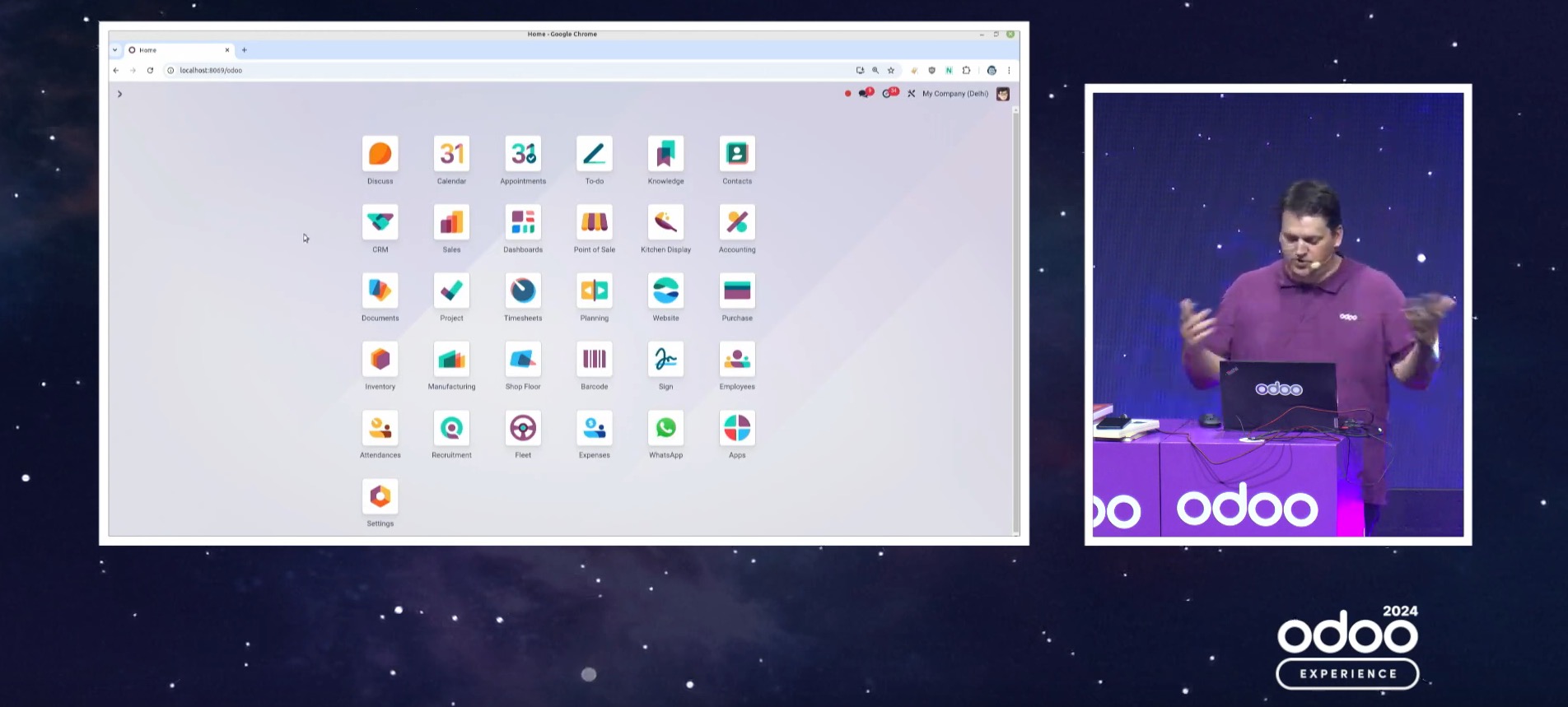Screen dimensions: 1568x707
Task: Open the WhatsApp app
Action: (665, 428)
